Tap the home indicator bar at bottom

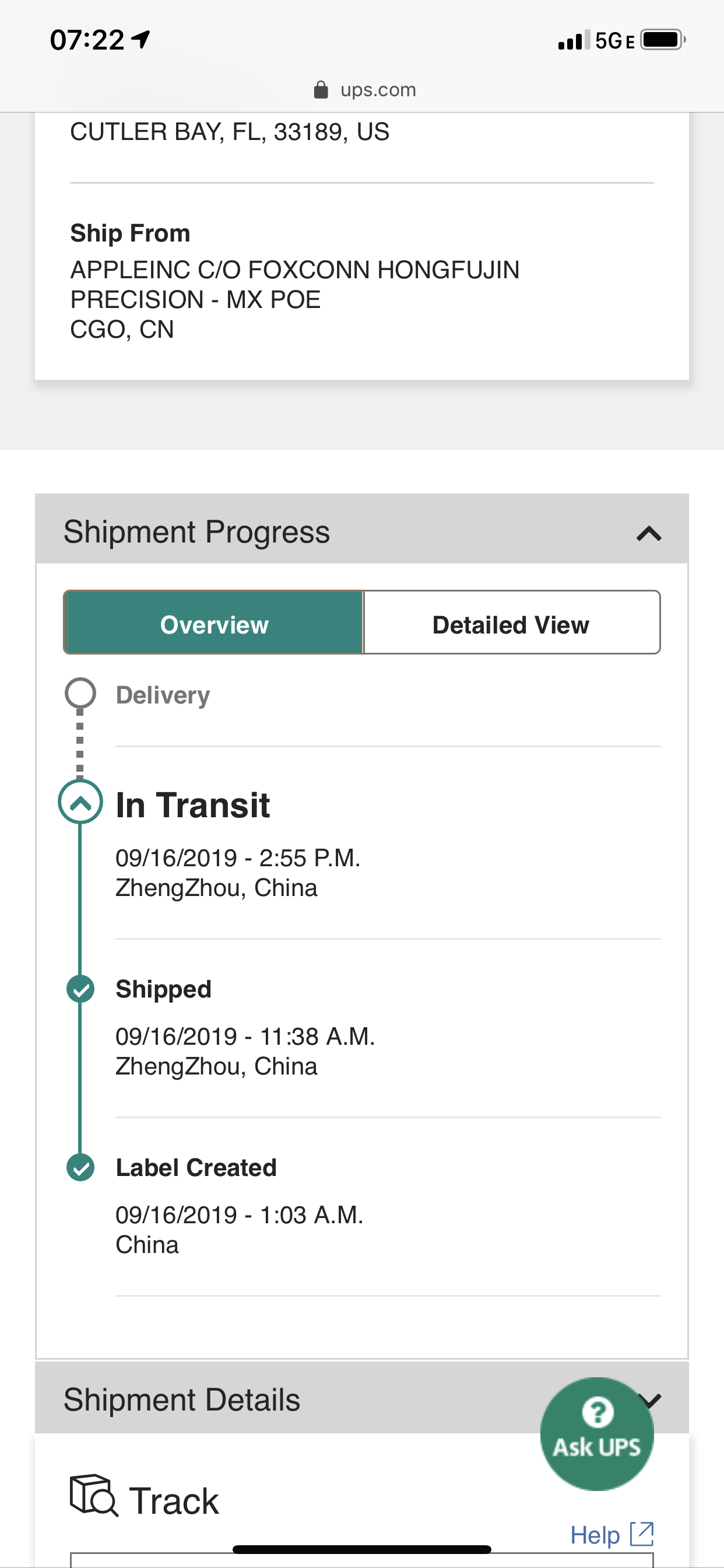coord(361,1550)
